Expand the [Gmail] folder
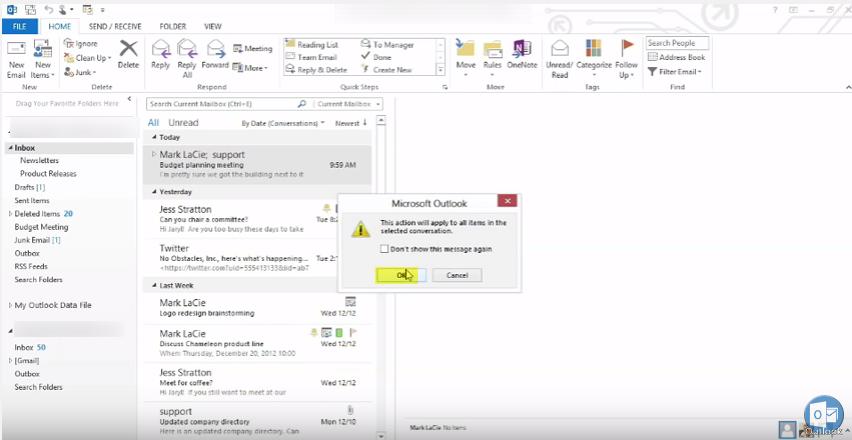The width and height of the screenshot is (852, 440). [x=10, y=361]
